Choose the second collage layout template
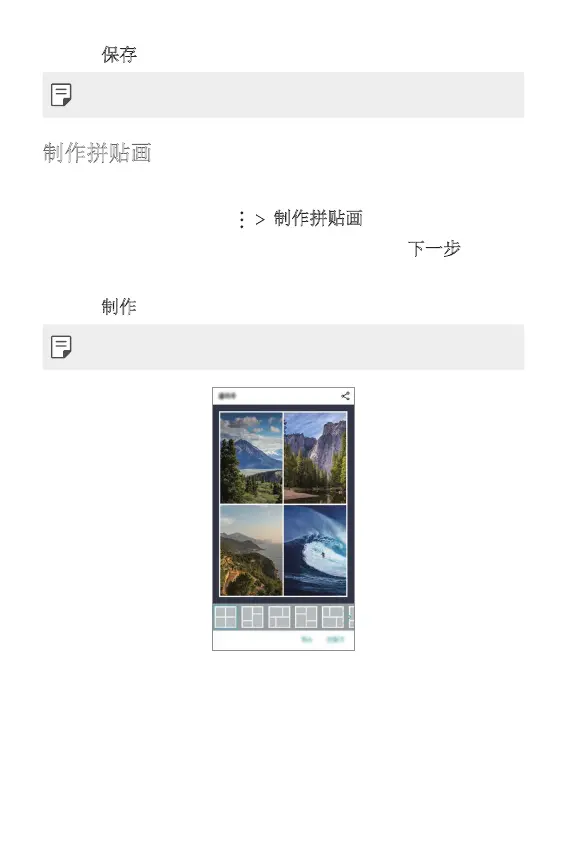567x850 pixels. coord(252,617)
